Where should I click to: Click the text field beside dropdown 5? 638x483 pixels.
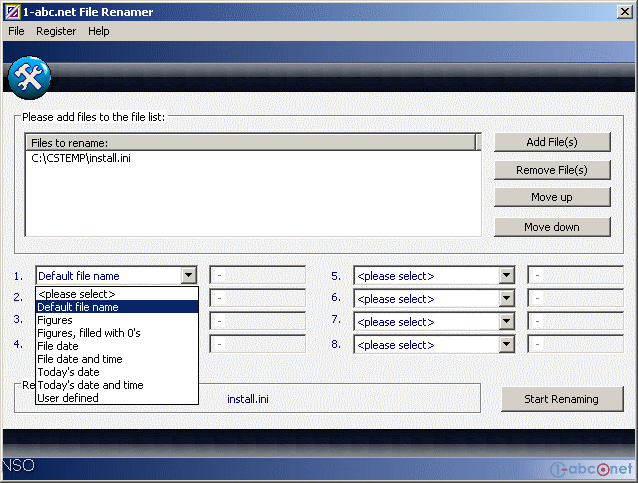pos(575,275)
